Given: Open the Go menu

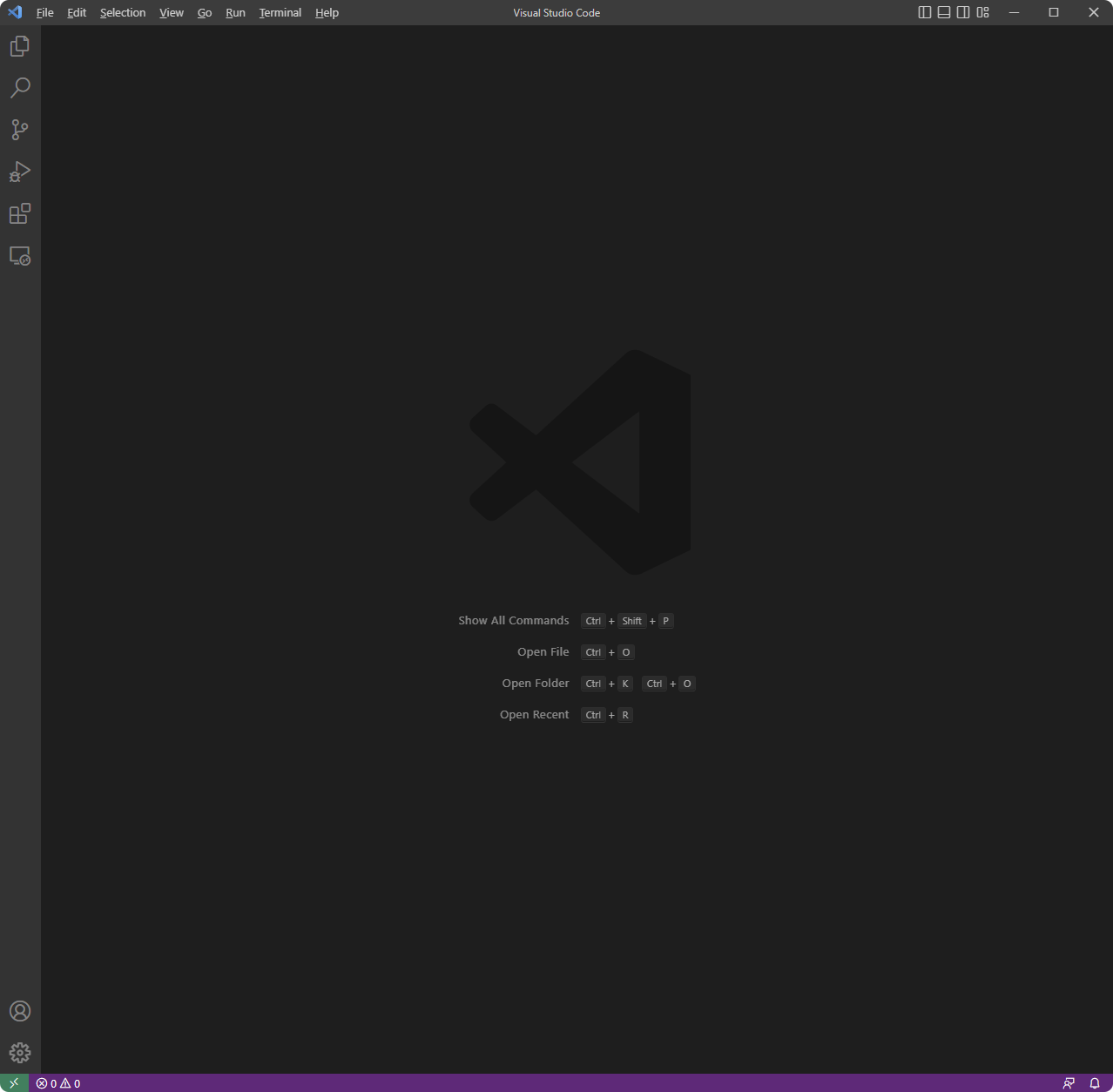Looking at the screenshot, I should click(205, 12).
